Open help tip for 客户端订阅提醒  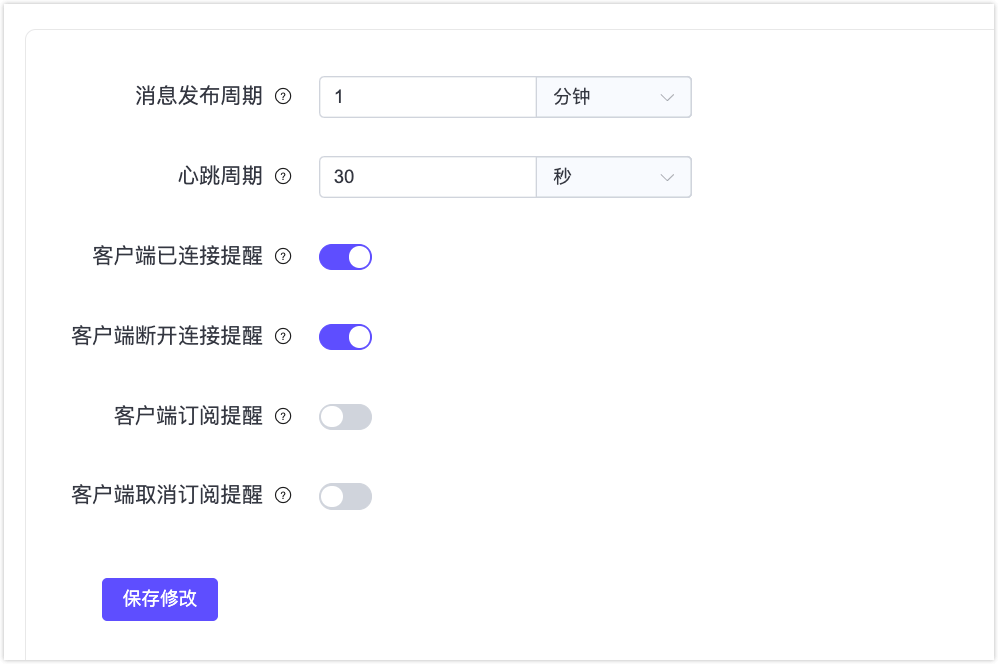point(284,417)
